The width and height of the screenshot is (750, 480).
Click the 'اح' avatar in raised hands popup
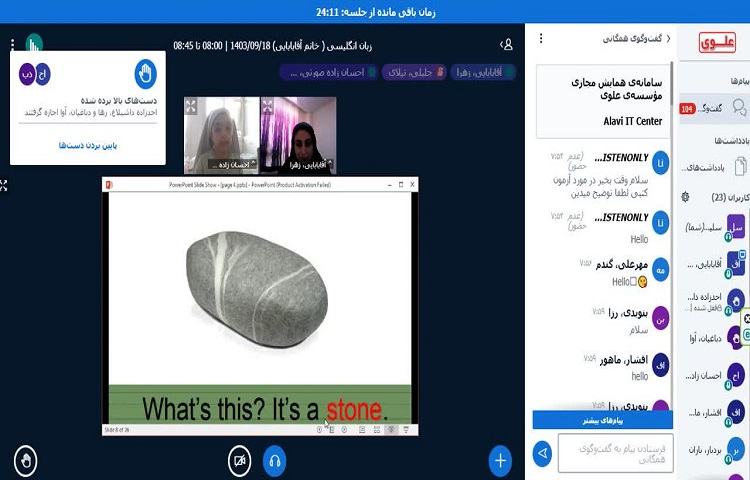point(43,74)
